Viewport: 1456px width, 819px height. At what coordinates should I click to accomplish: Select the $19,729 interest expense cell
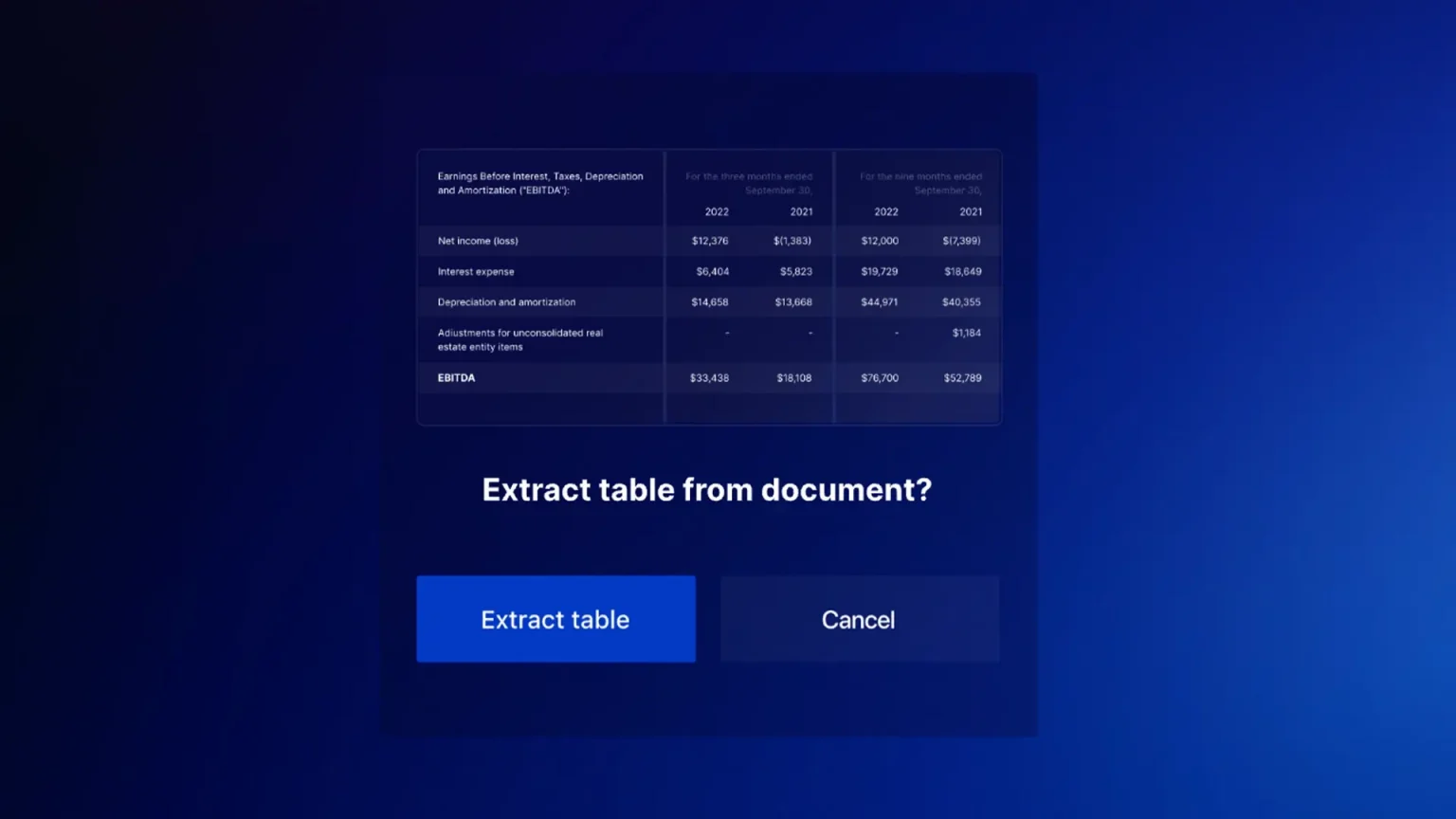click(880, 271)
